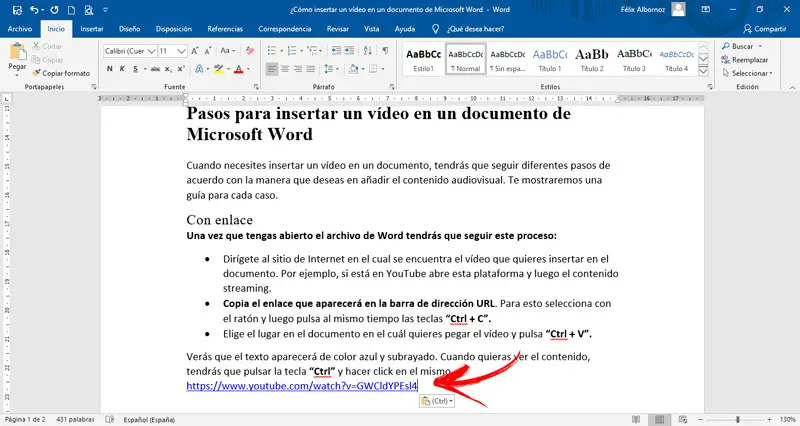Viewport: 800px width, 426px height.
Task: Click the Redo icon in title bar
Action: pyautogui.click(x=55, y=10)
